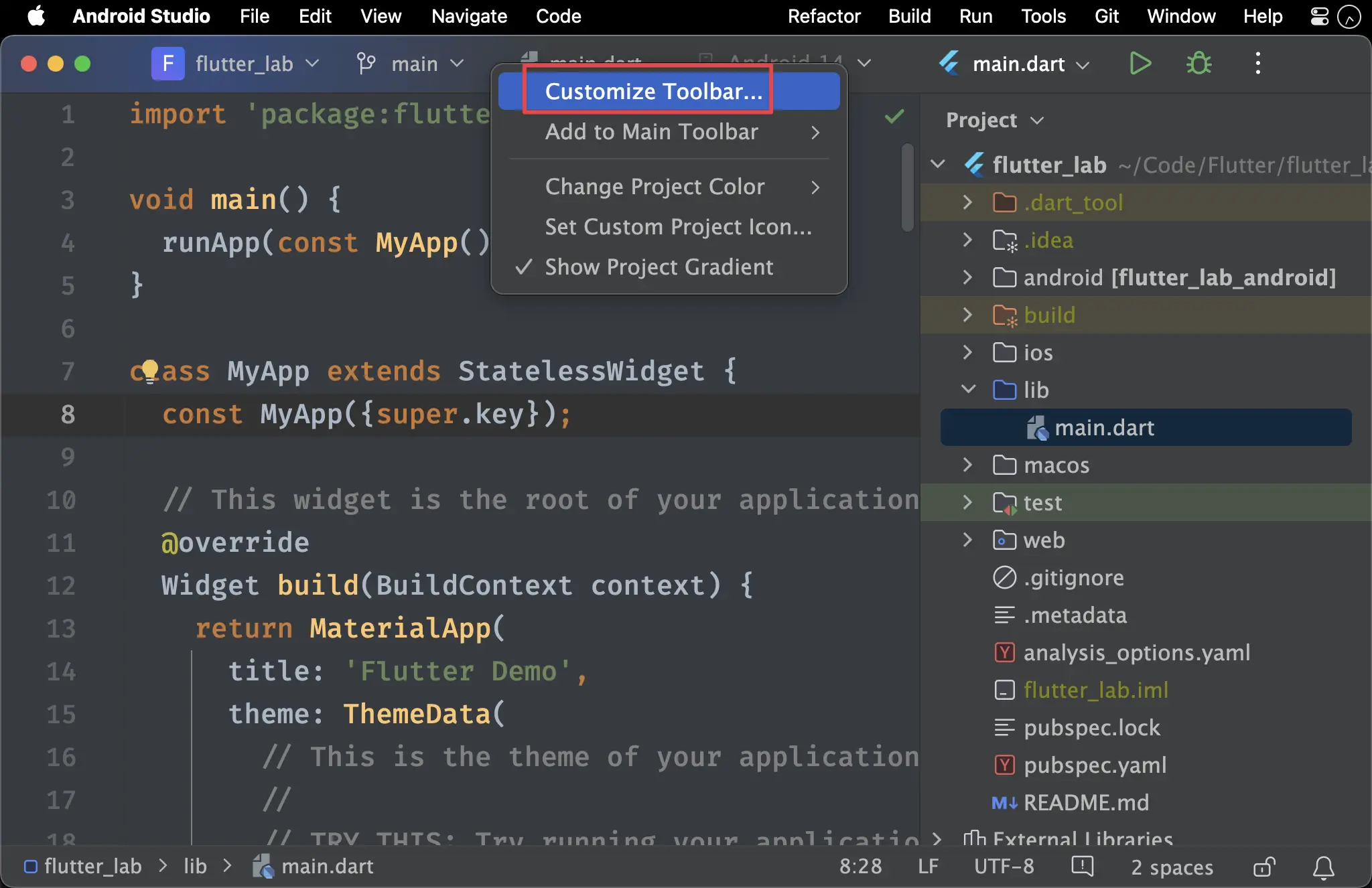Click the test folder icon
Screen dimensions: 1372x888
point(1004,502)
